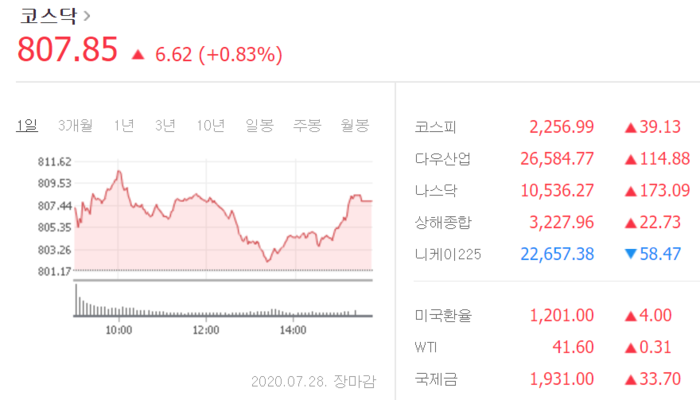Screen dimensions: 700x400
Task: Show the 3년 chart range
Action: [x=165, y=125]
